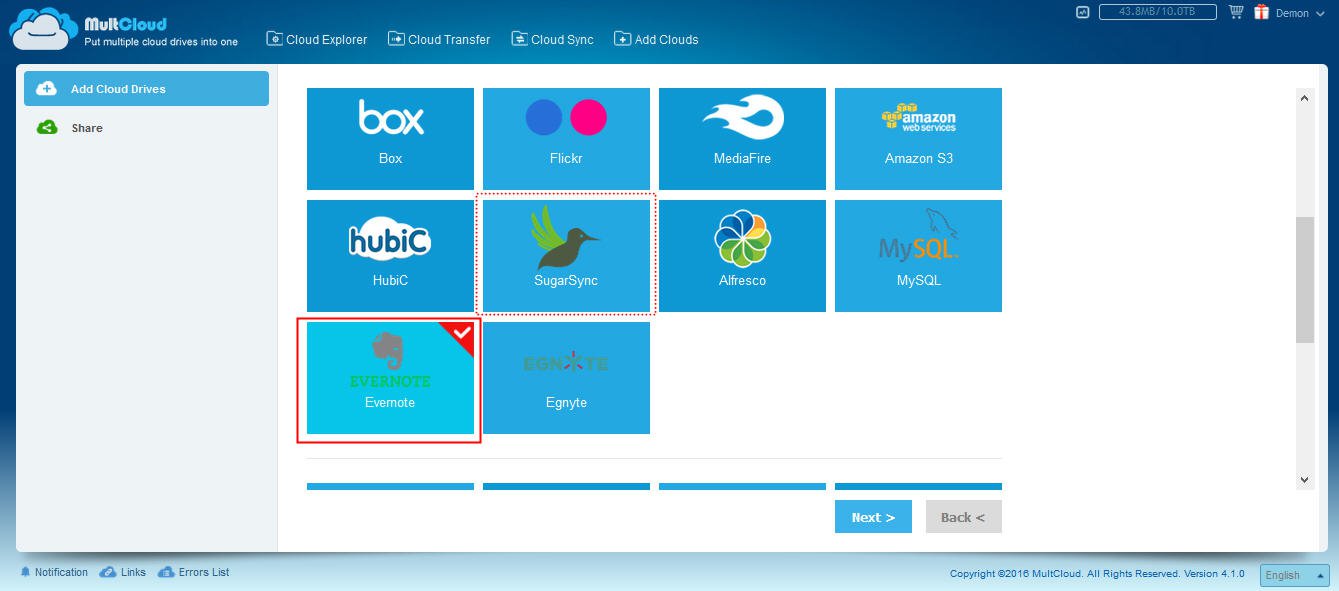Deselect the checked Evernote tile
The width and height of the screenshot is (1339, 591).
click(x=390, y=378)
